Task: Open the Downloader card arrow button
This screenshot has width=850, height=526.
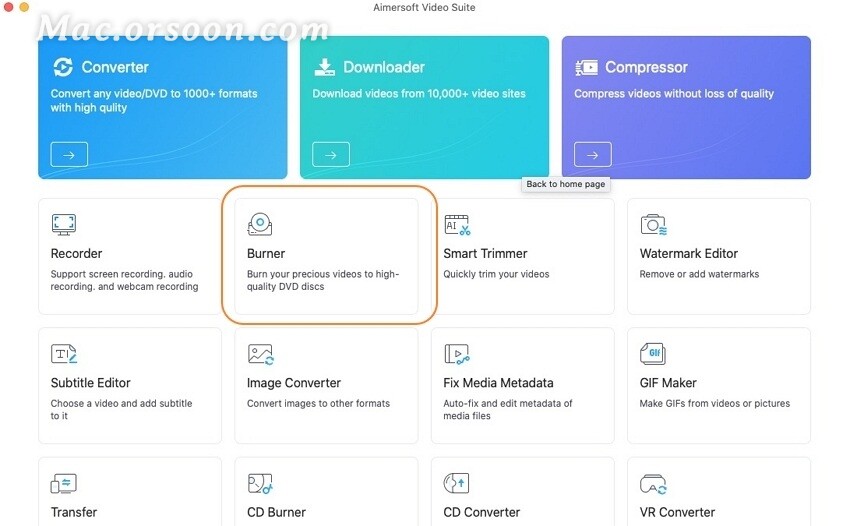Action: 331,155
